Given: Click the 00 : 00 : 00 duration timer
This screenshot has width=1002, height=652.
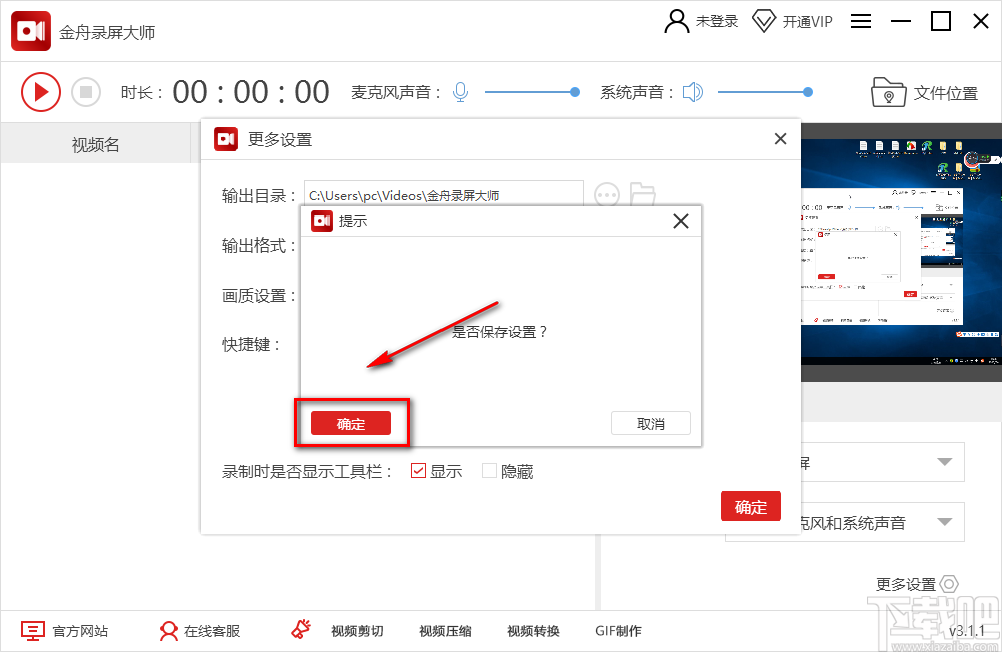Looking at the screenshot, I should (x=251, y=92).
